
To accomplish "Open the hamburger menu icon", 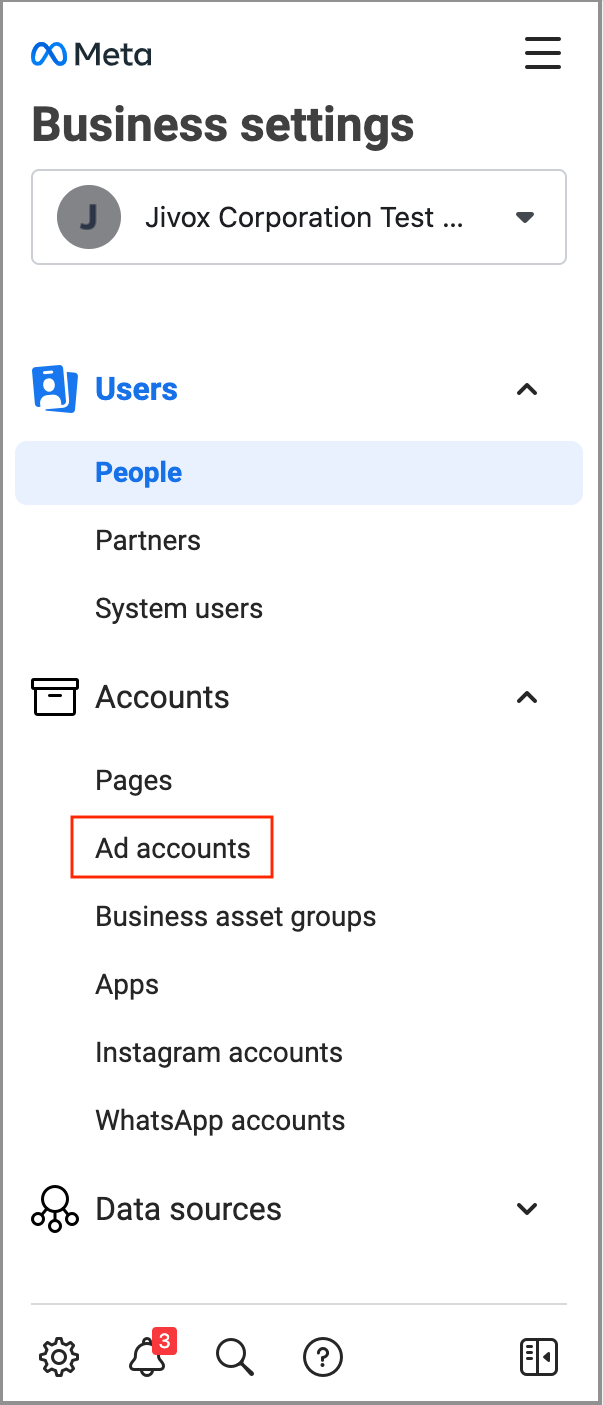I will (543, 53).
